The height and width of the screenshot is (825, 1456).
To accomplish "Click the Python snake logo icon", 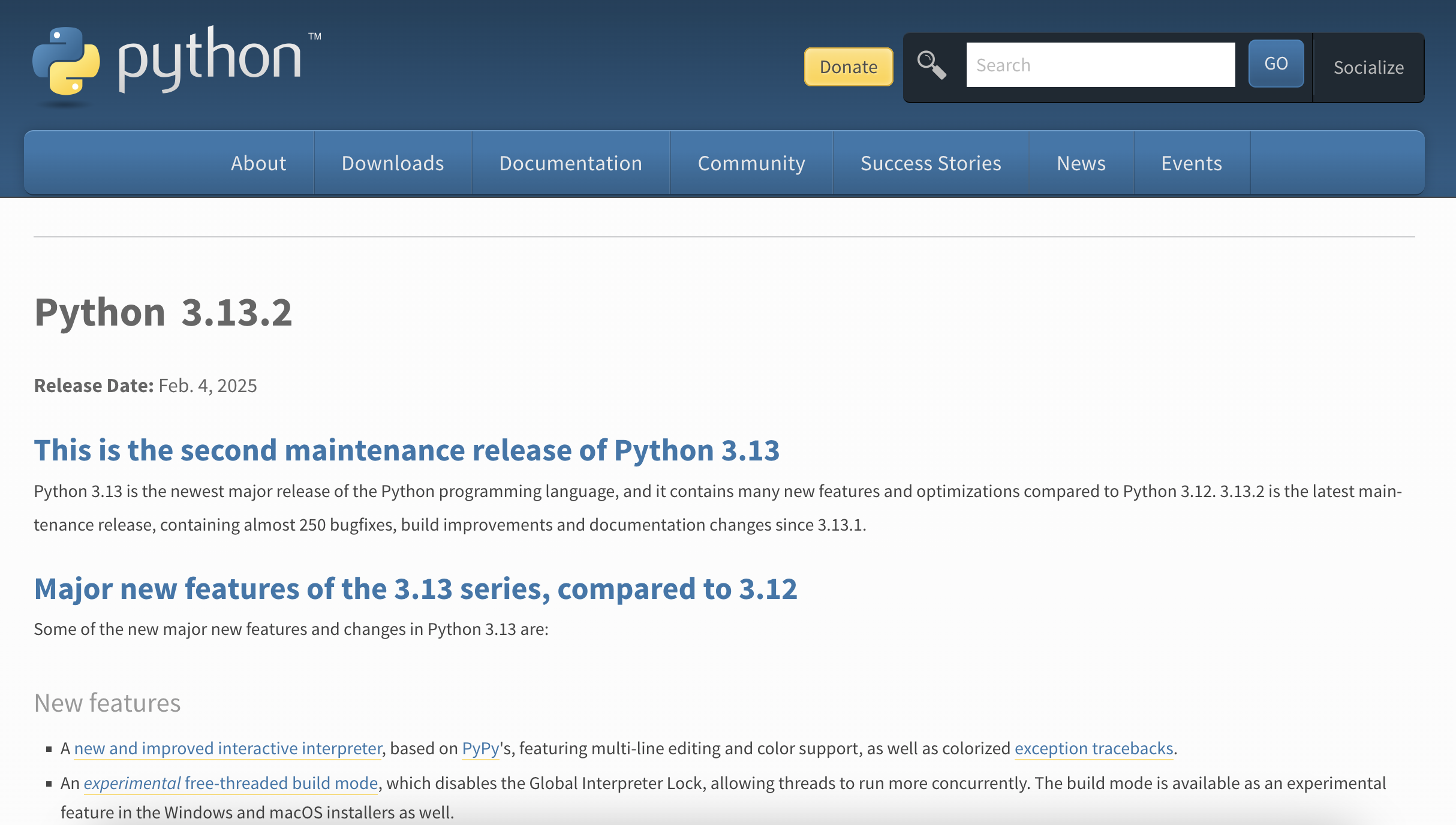I will click(66, 62).
